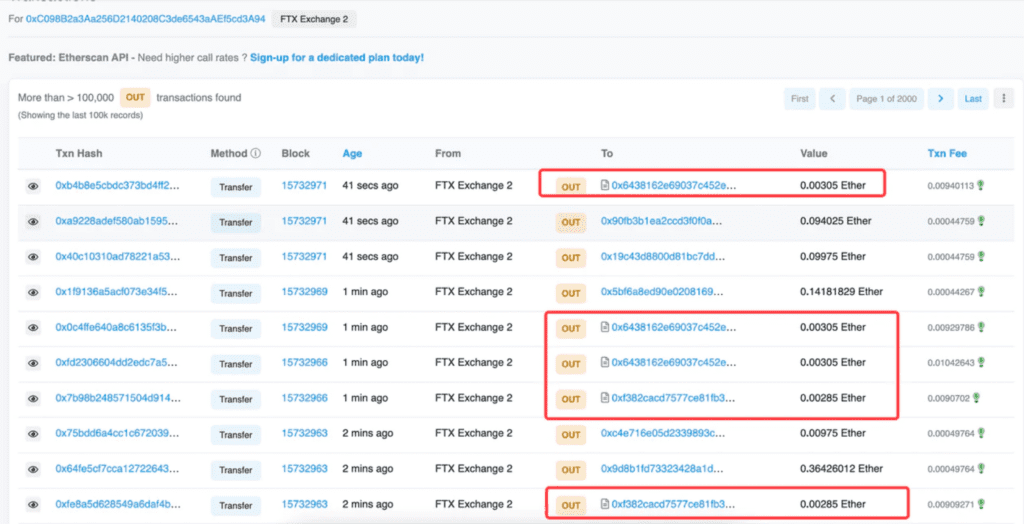
Task: Click Transfer method badge in 0xfe8a5d62 row
Action: coord(236,505)
